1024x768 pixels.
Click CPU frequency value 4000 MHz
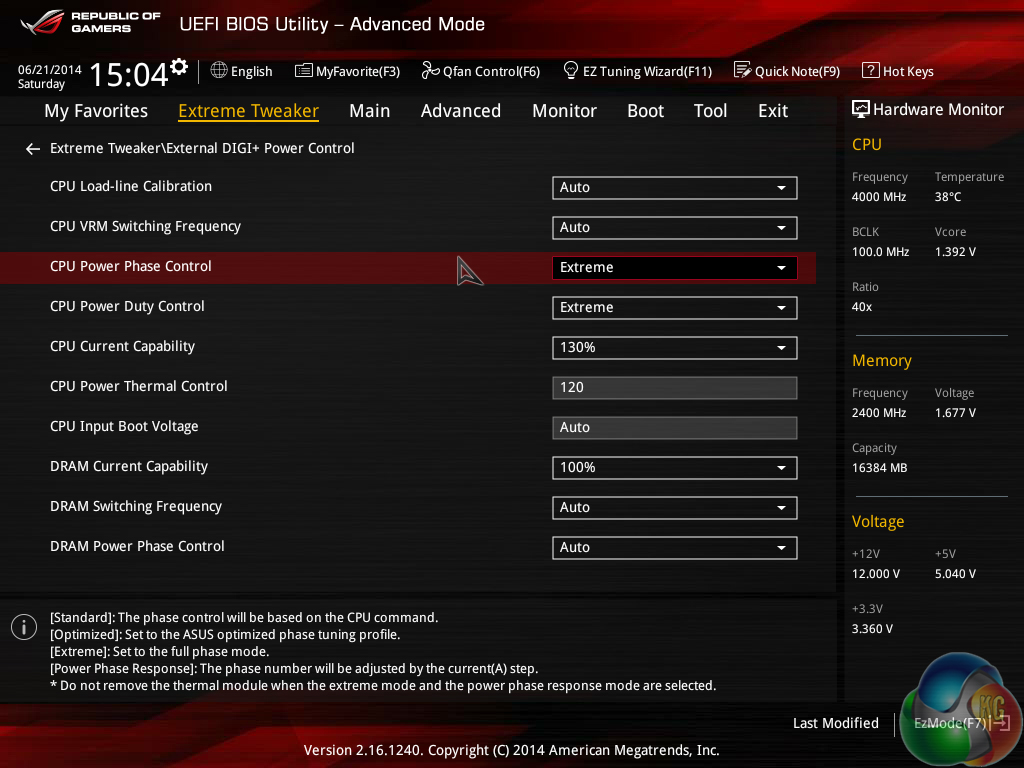coord(878,197)
